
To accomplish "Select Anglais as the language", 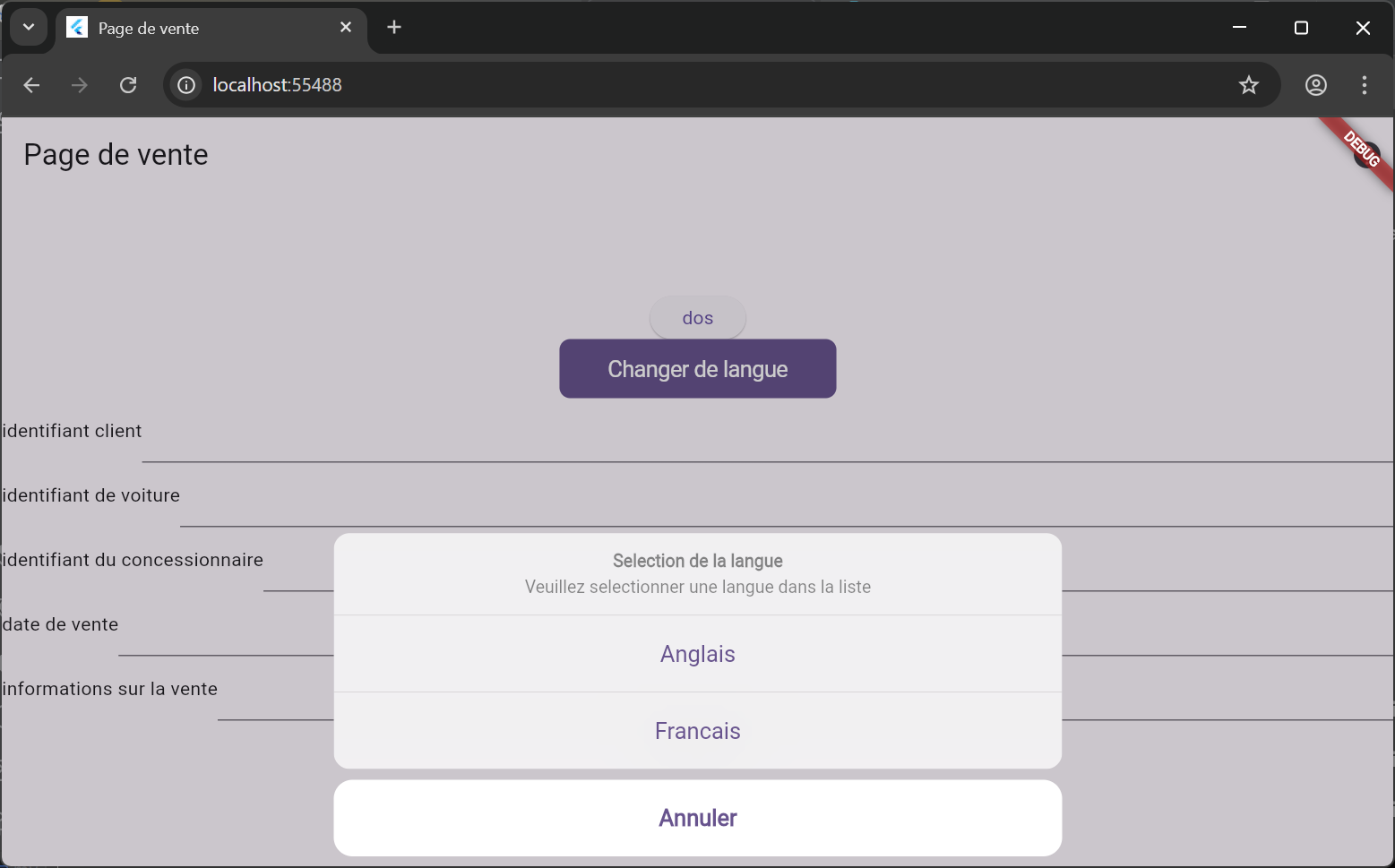I will pos(697,653).
